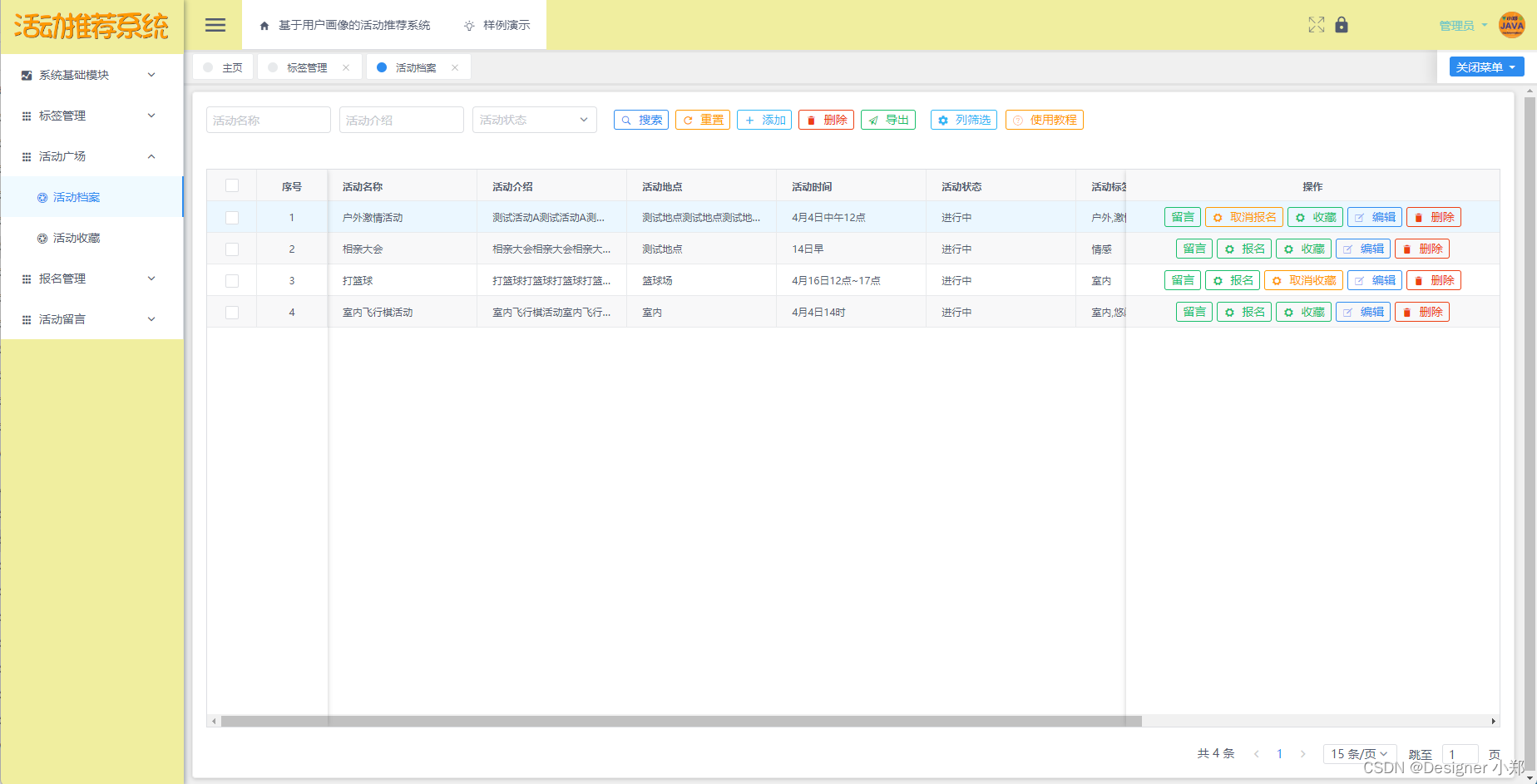Open 活动档案 sidebar item
1537x784 pixels.
tap(91, 197)
